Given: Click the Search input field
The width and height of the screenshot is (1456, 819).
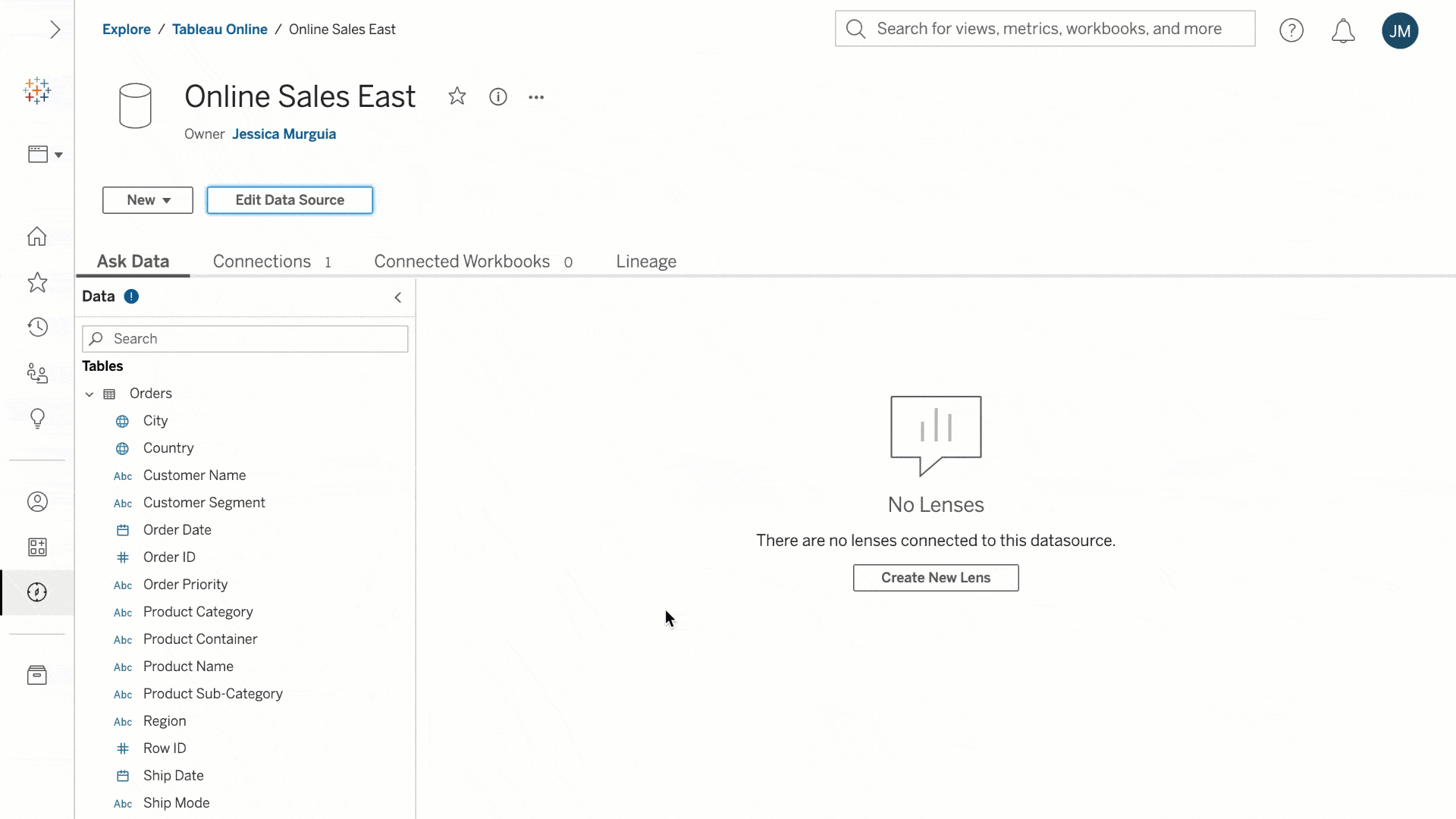Looking at the screenshot, I should click(x=245, y=338).
